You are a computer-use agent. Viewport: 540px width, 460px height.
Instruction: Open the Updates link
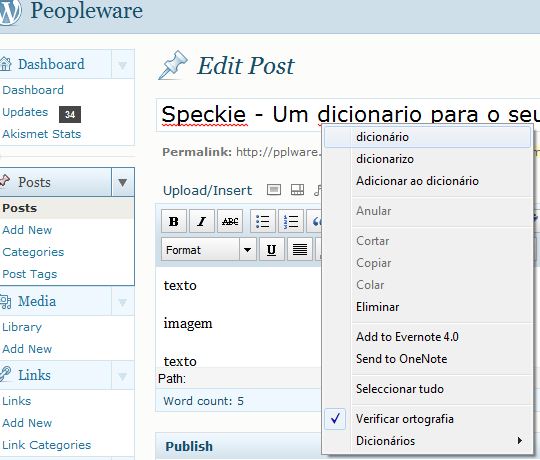coord(25,112)
